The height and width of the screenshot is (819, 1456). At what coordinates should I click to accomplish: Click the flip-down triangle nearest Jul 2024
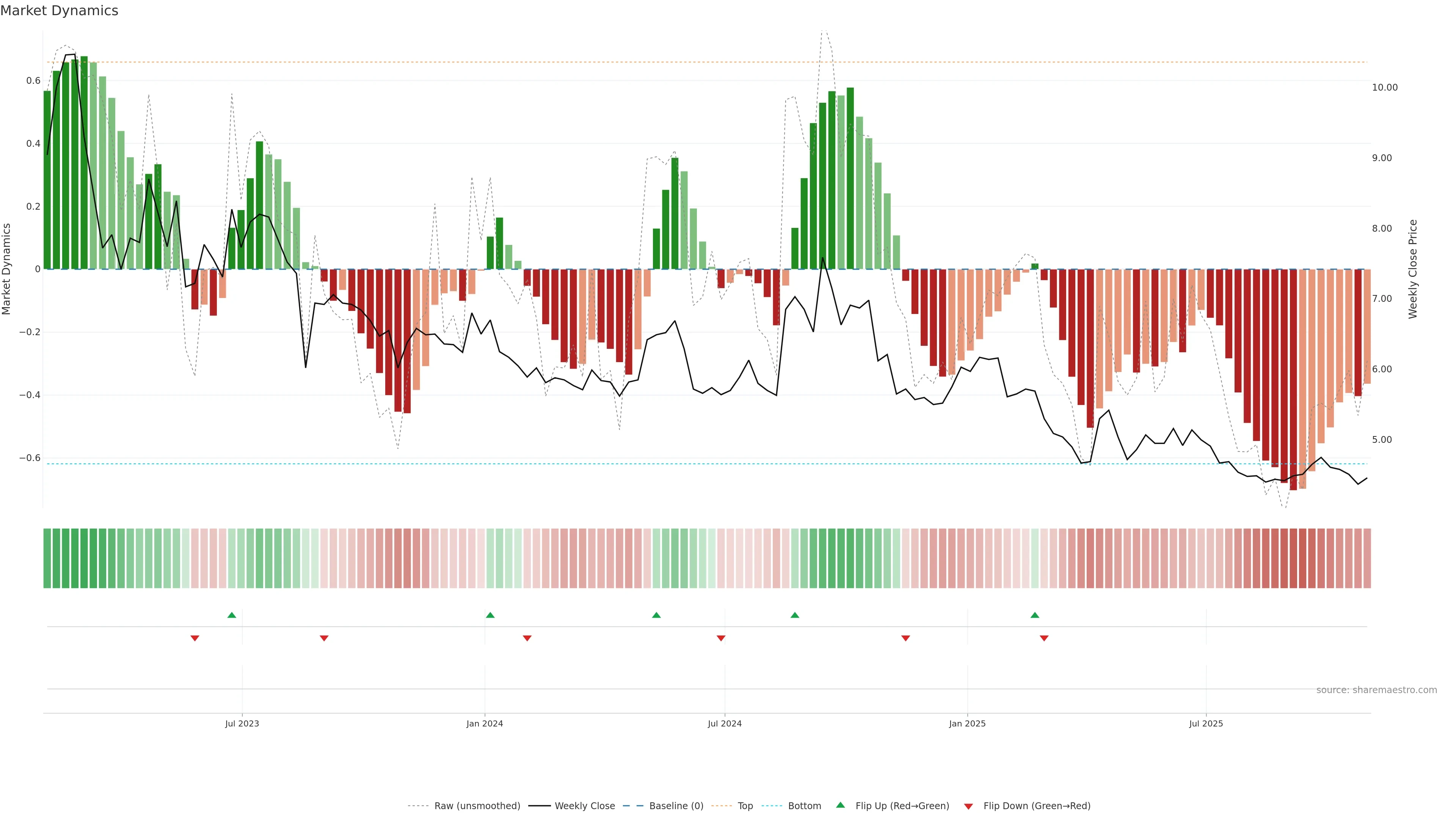(x=721, y=638)
